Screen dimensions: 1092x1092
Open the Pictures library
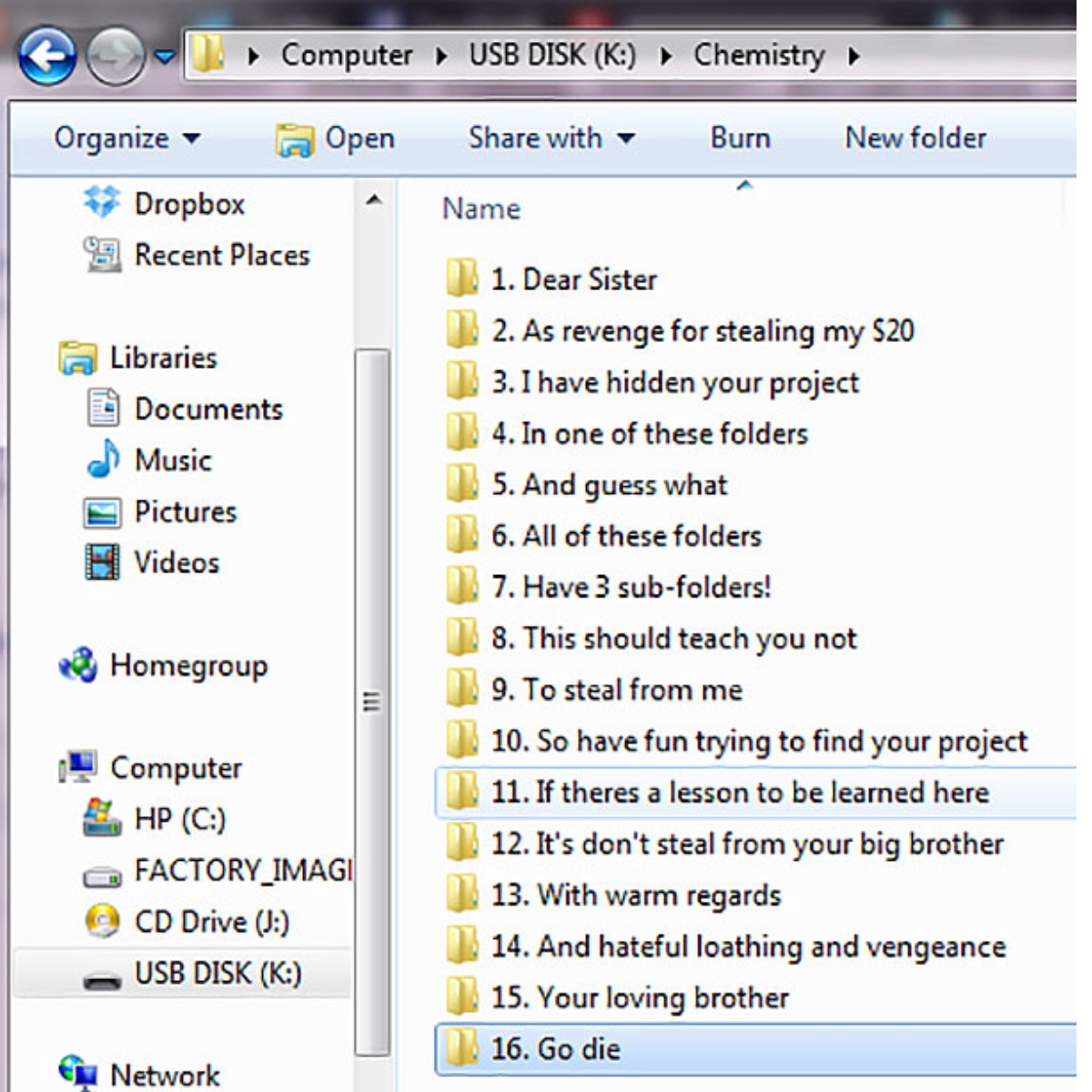pos(184,511)
